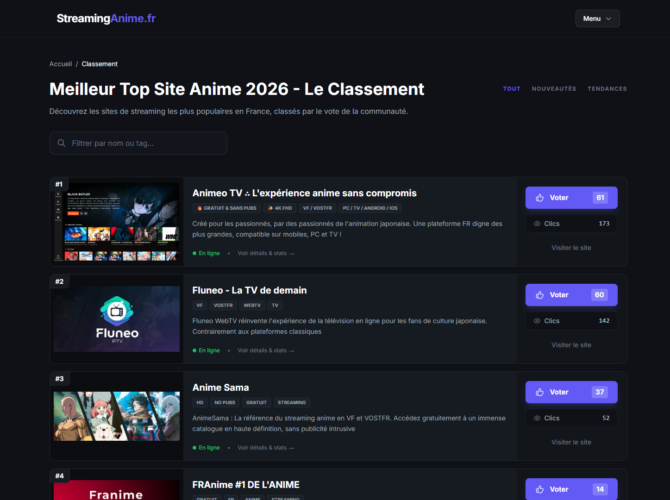
Task: Open the Menu dropdown in header
Action: [597, 18]
